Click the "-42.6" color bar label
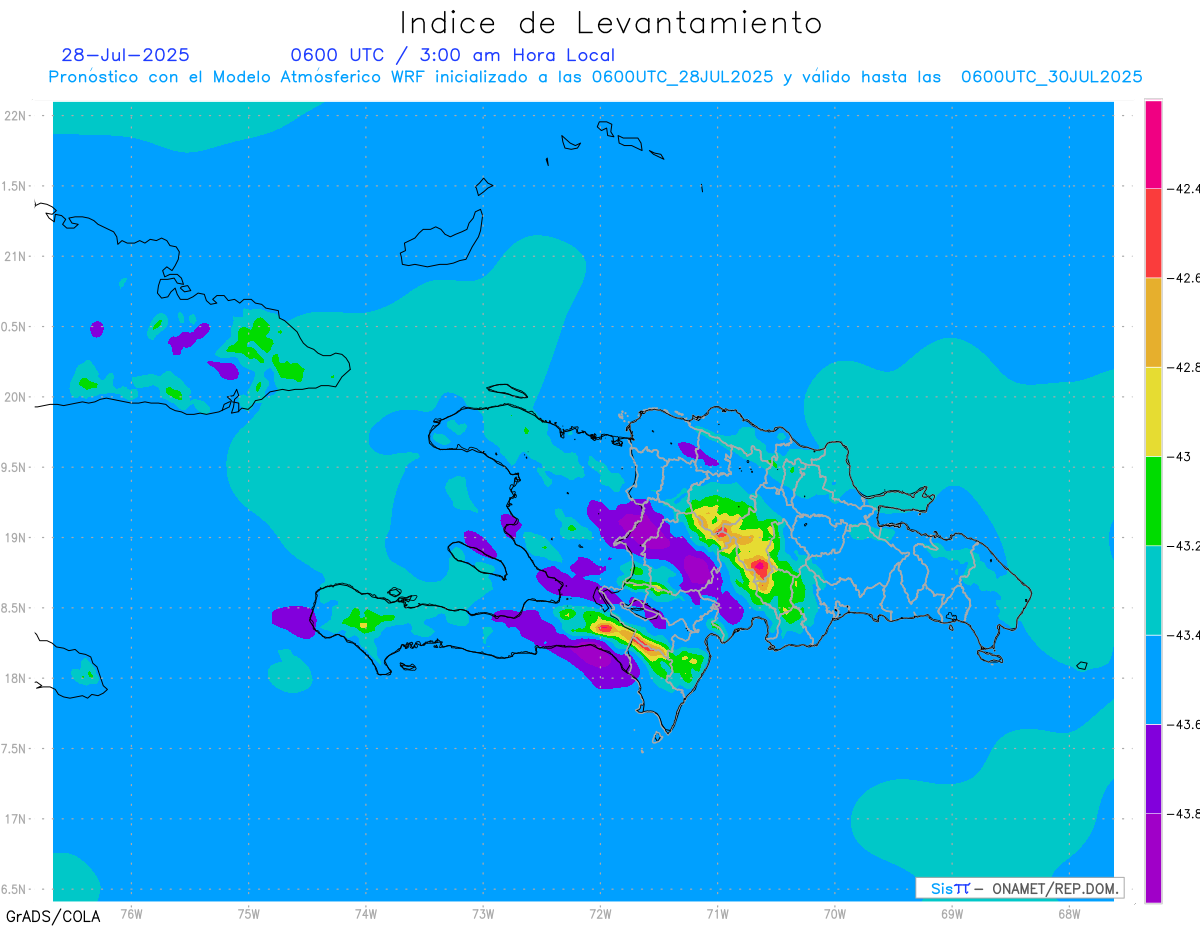 click(1184, 278)
